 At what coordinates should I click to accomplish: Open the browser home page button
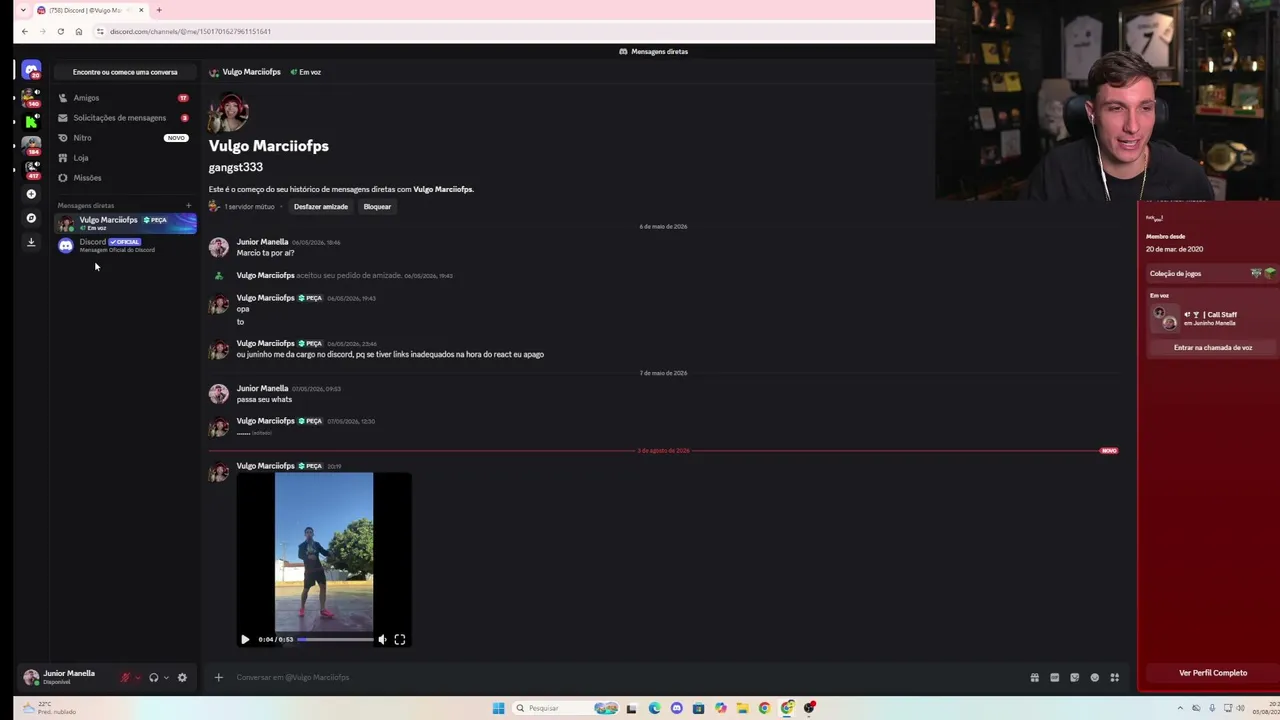(x=79, y=31)
